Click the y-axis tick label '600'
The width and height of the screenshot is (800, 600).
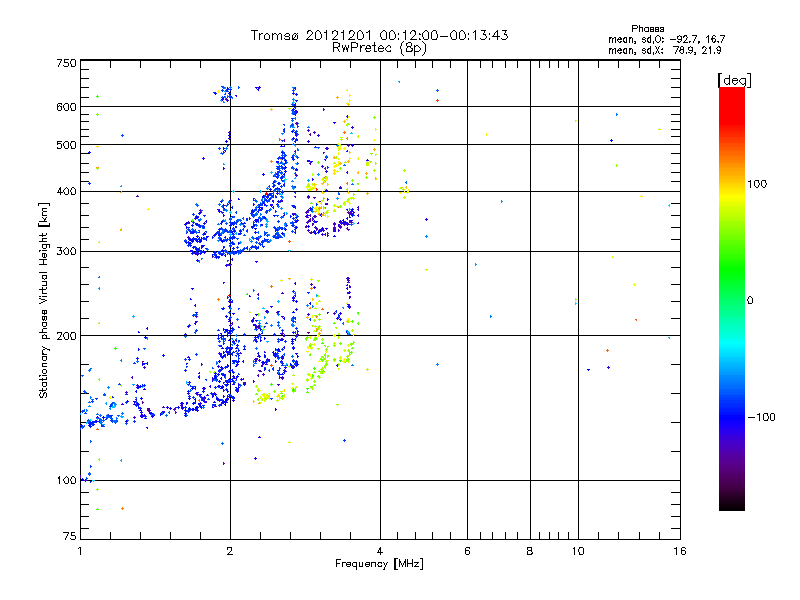pos(66,107)
